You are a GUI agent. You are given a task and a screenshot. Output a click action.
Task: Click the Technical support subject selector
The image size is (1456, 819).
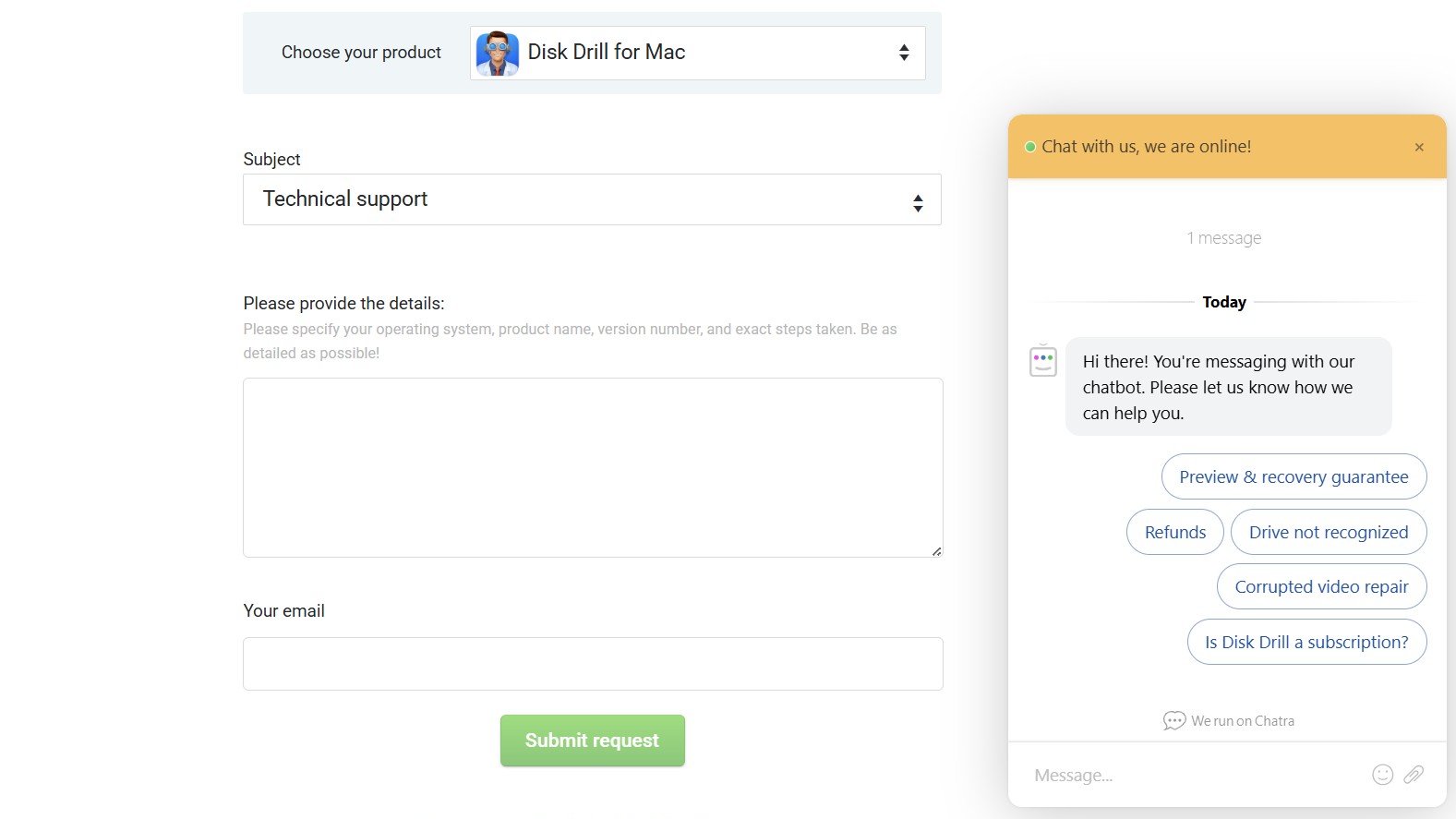coord(591,199)
